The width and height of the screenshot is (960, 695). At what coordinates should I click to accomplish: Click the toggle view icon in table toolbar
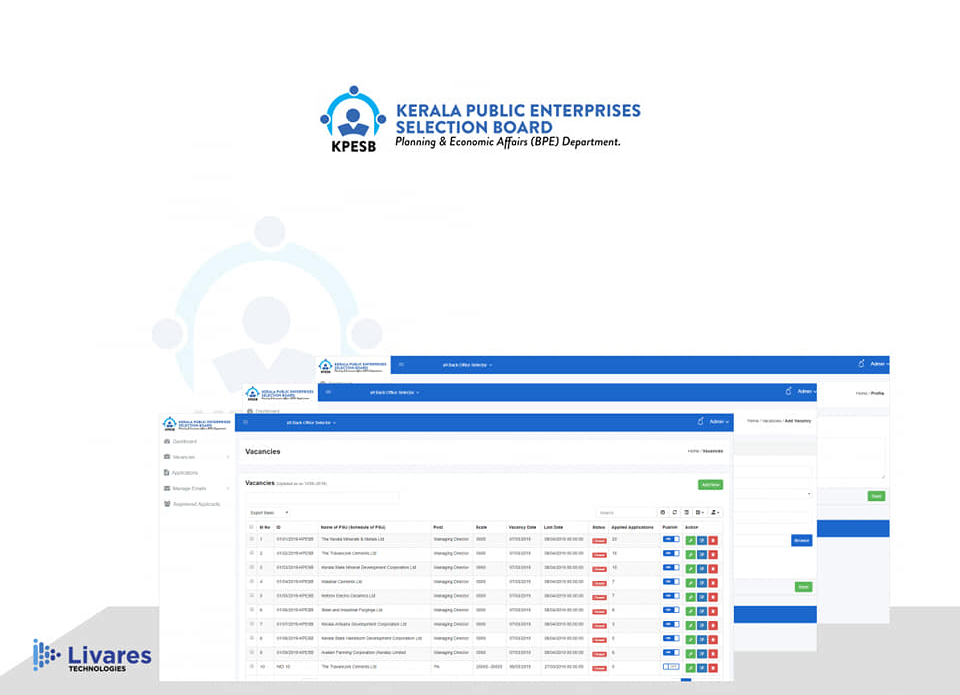click(x=686, y=513)
